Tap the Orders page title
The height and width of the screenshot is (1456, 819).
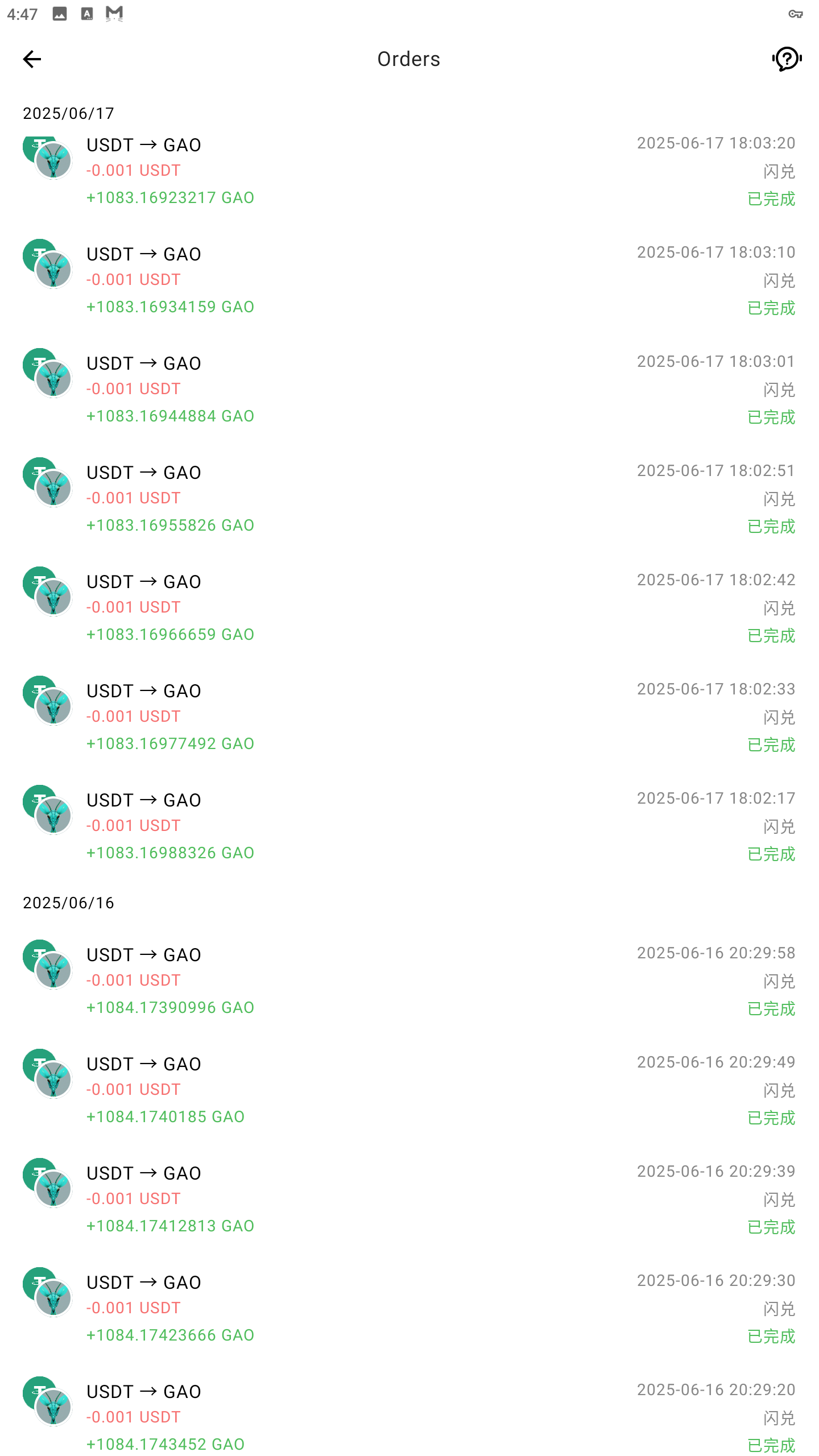tap(409, 59)
